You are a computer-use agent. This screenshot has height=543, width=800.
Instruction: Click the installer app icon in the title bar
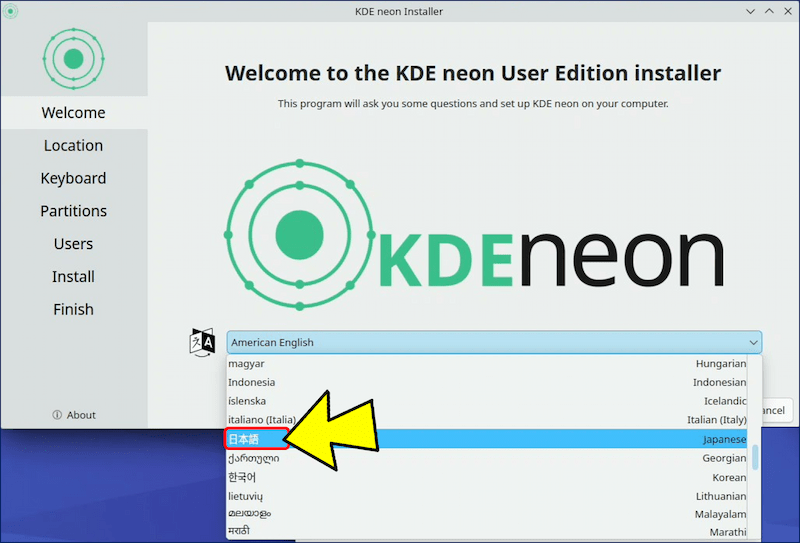(x=10, y=11)
